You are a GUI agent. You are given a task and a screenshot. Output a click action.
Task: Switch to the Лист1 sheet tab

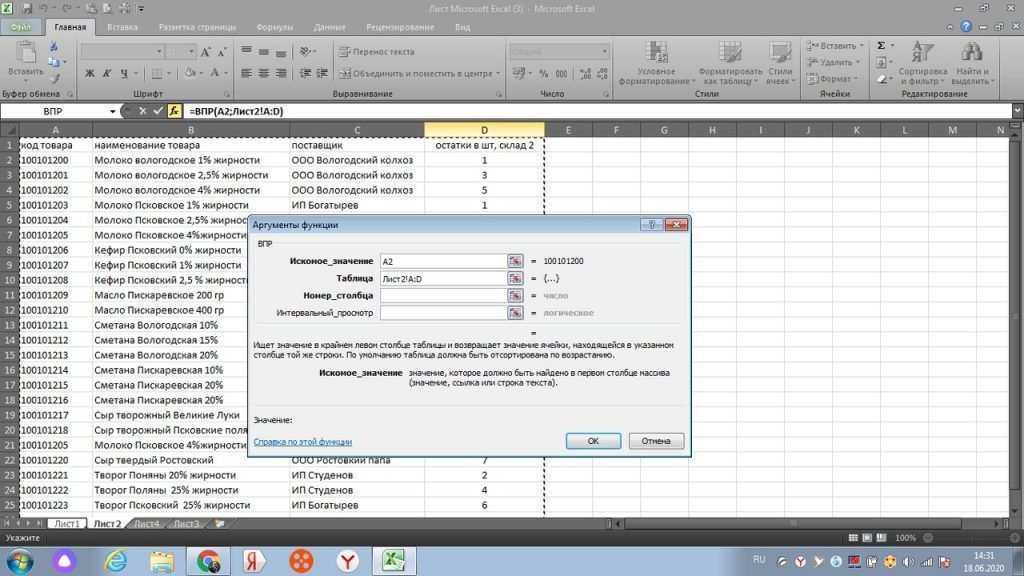point(67,523)
